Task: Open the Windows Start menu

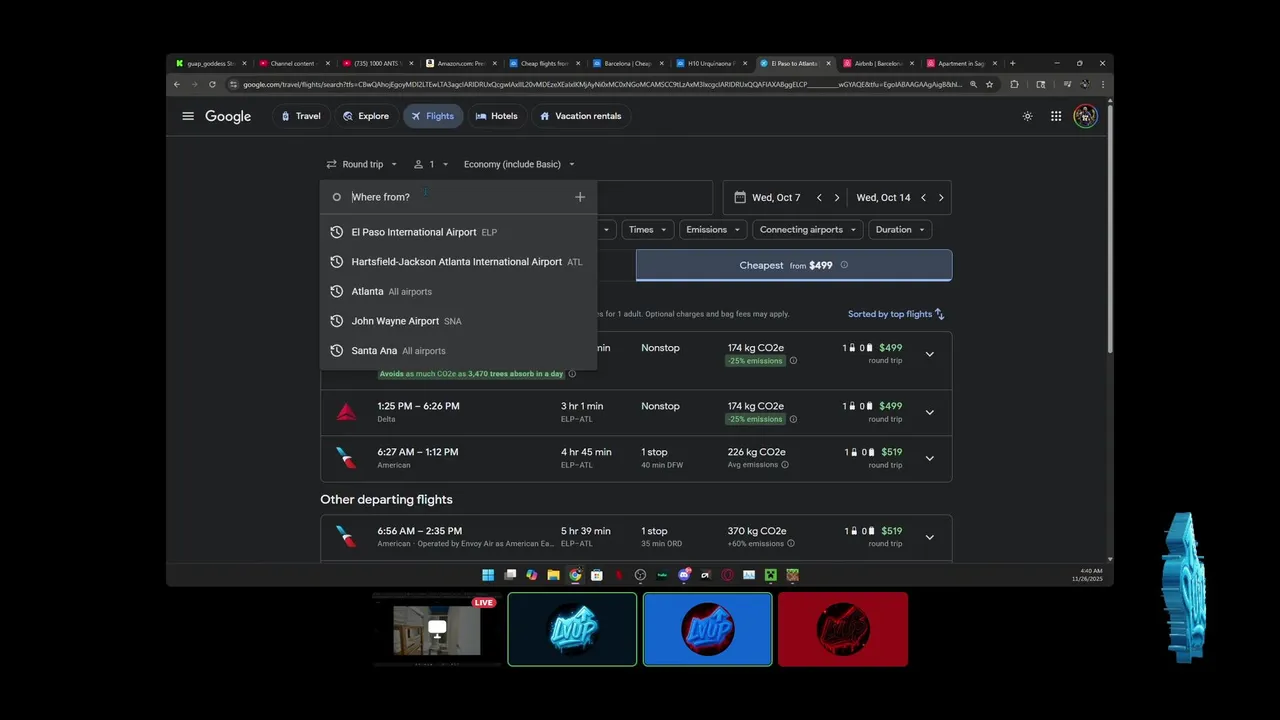Action: pyautogui.click(x=488, y=575)
